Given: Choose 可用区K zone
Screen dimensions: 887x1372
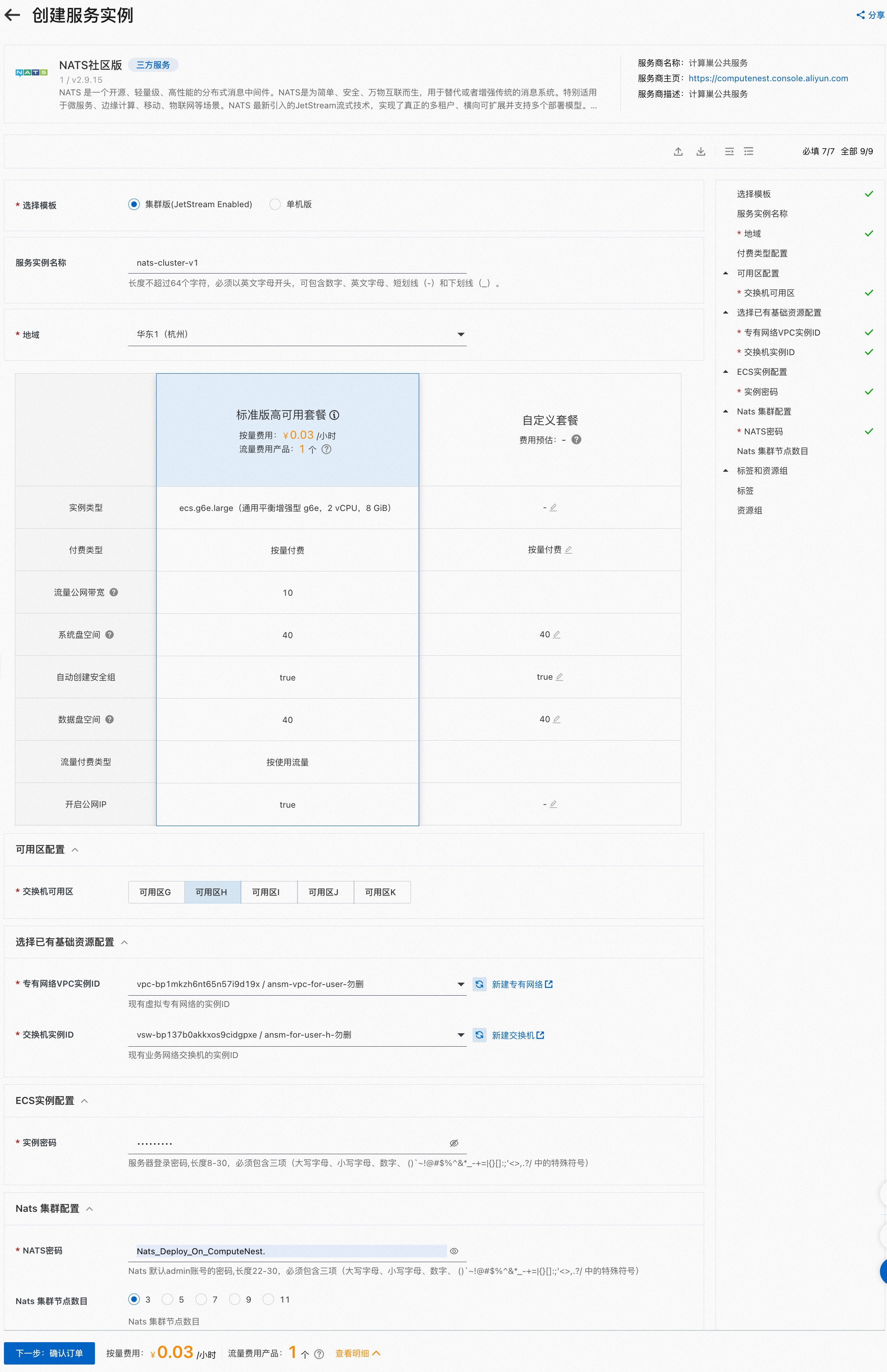Looking at the screenshot, I should pyautogui.click(x=382, y=892).
